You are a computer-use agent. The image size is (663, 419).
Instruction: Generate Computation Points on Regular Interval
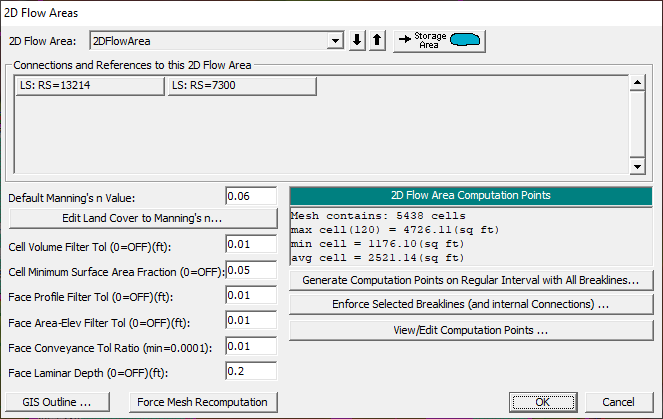coord(471,279)
